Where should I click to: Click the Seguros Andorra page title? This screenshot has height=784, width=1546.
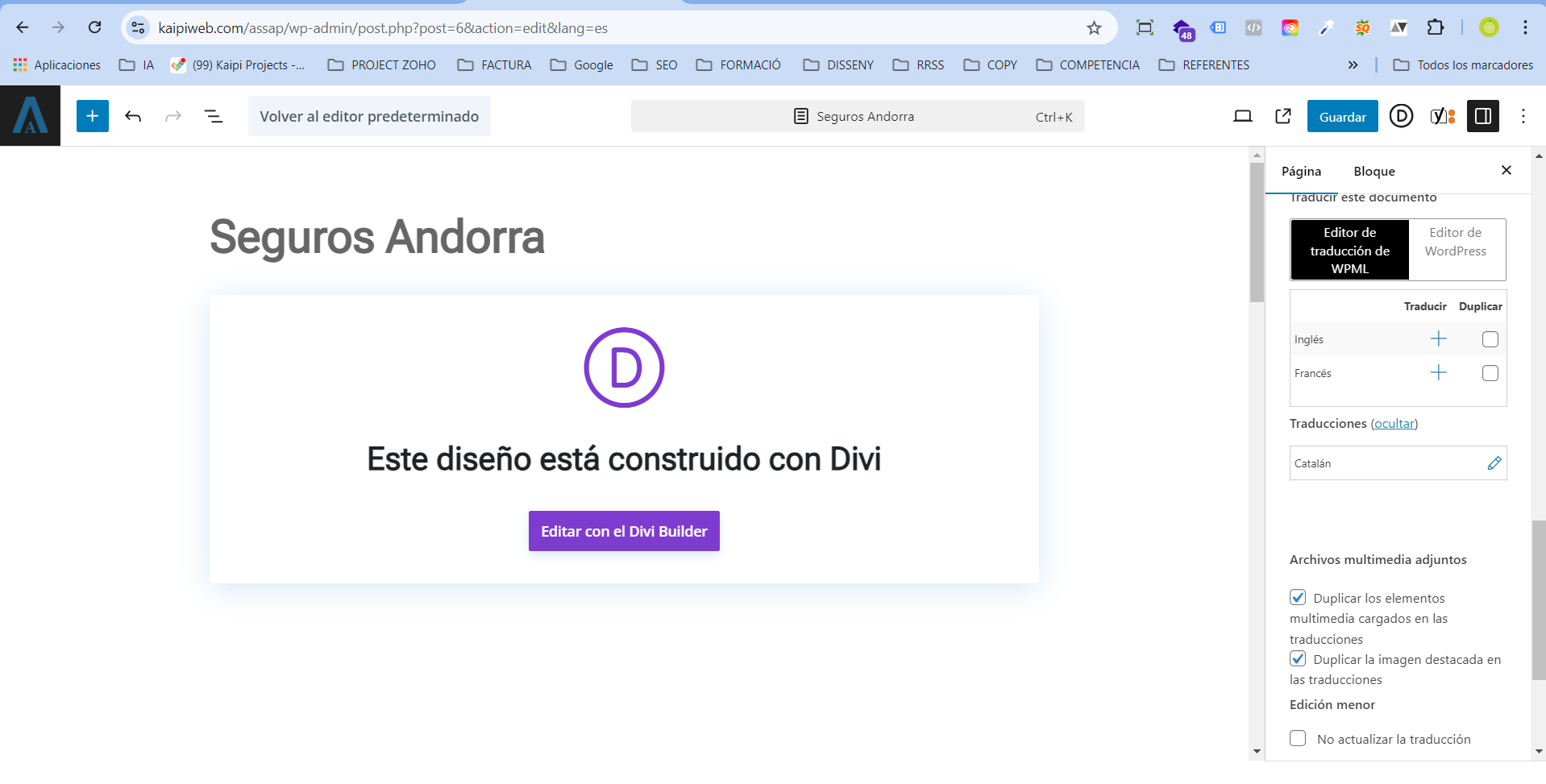[x=377, y=237]
